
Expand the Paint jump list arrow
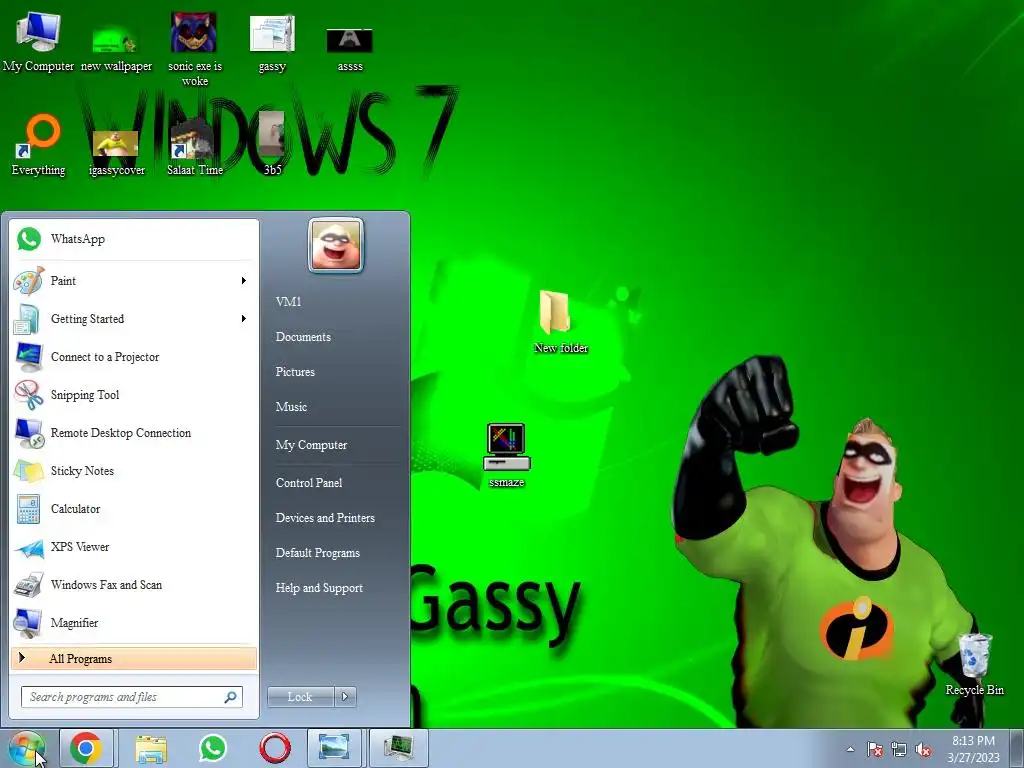244,281
